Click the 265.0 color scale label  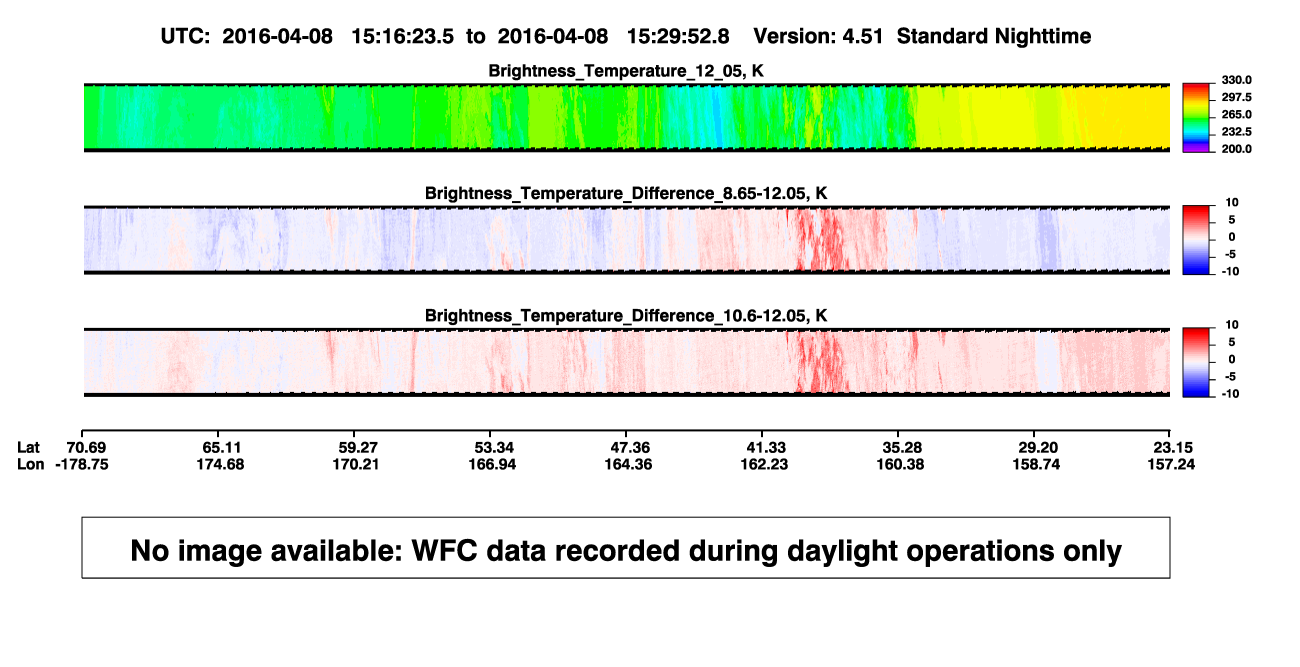1236,114
